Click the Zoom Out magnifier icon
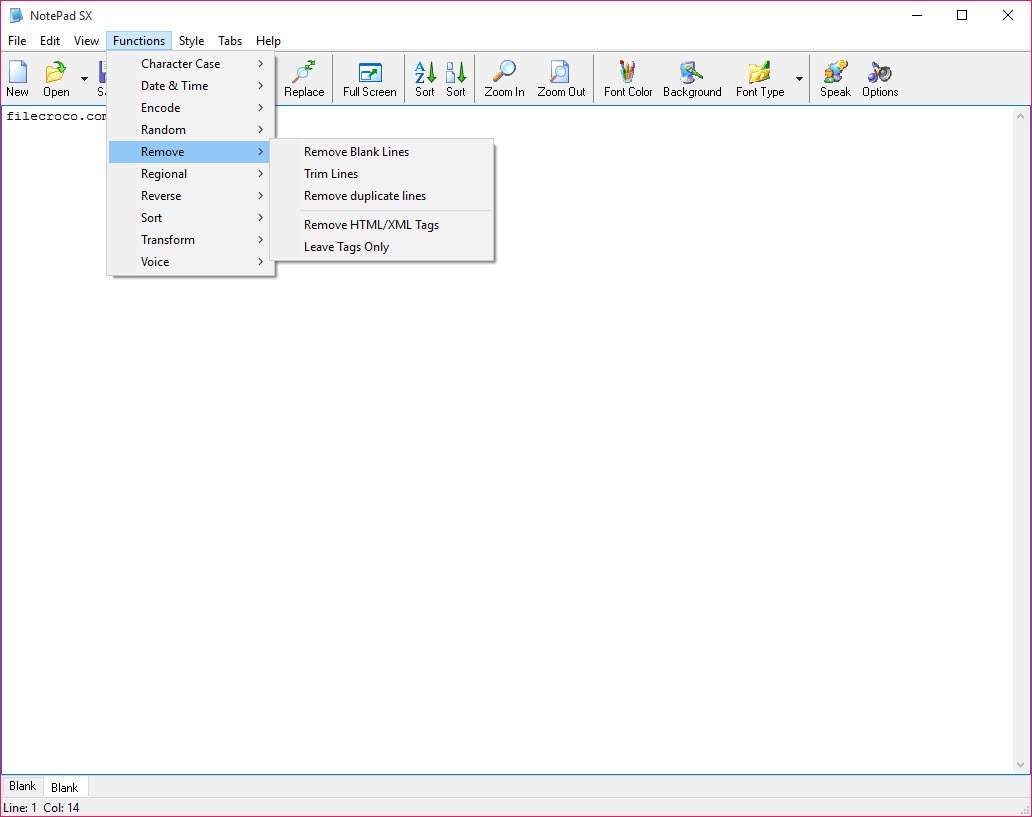The width and height of the screenshot is (1032, 817). 561,78
